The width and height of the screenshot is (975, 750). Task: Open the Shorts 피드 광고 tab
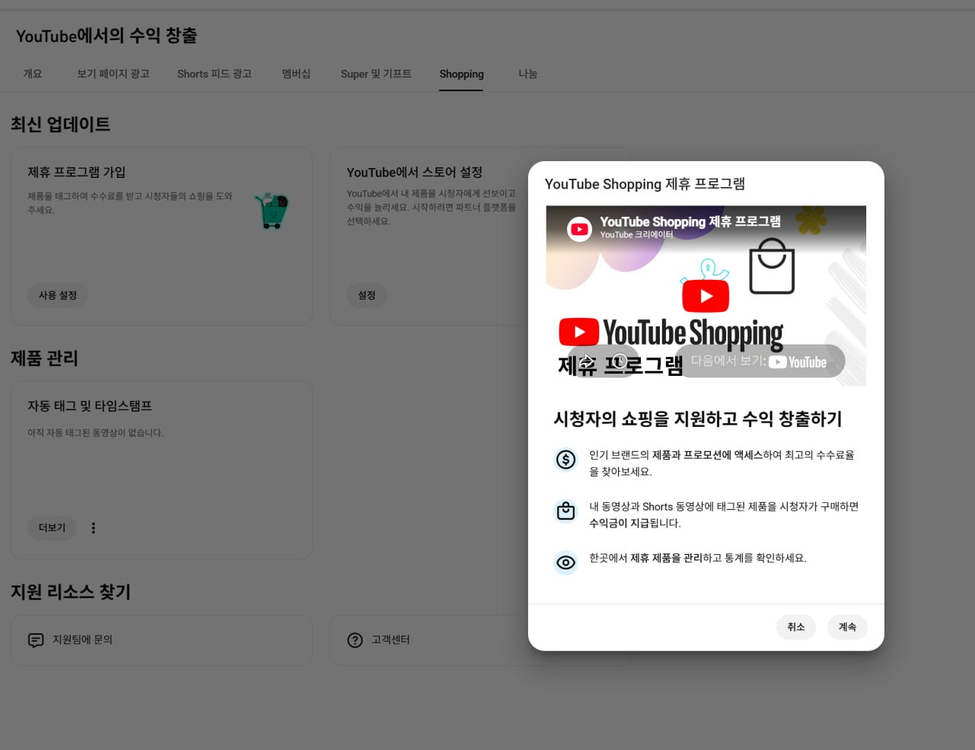[x=213, y=74]
